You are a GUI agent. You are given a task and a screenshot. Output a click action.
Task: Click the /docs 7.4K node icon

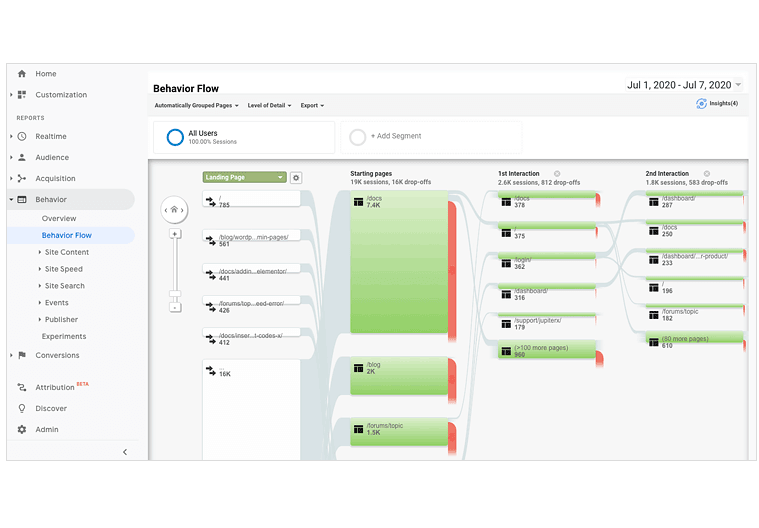[x=358, y=202]
